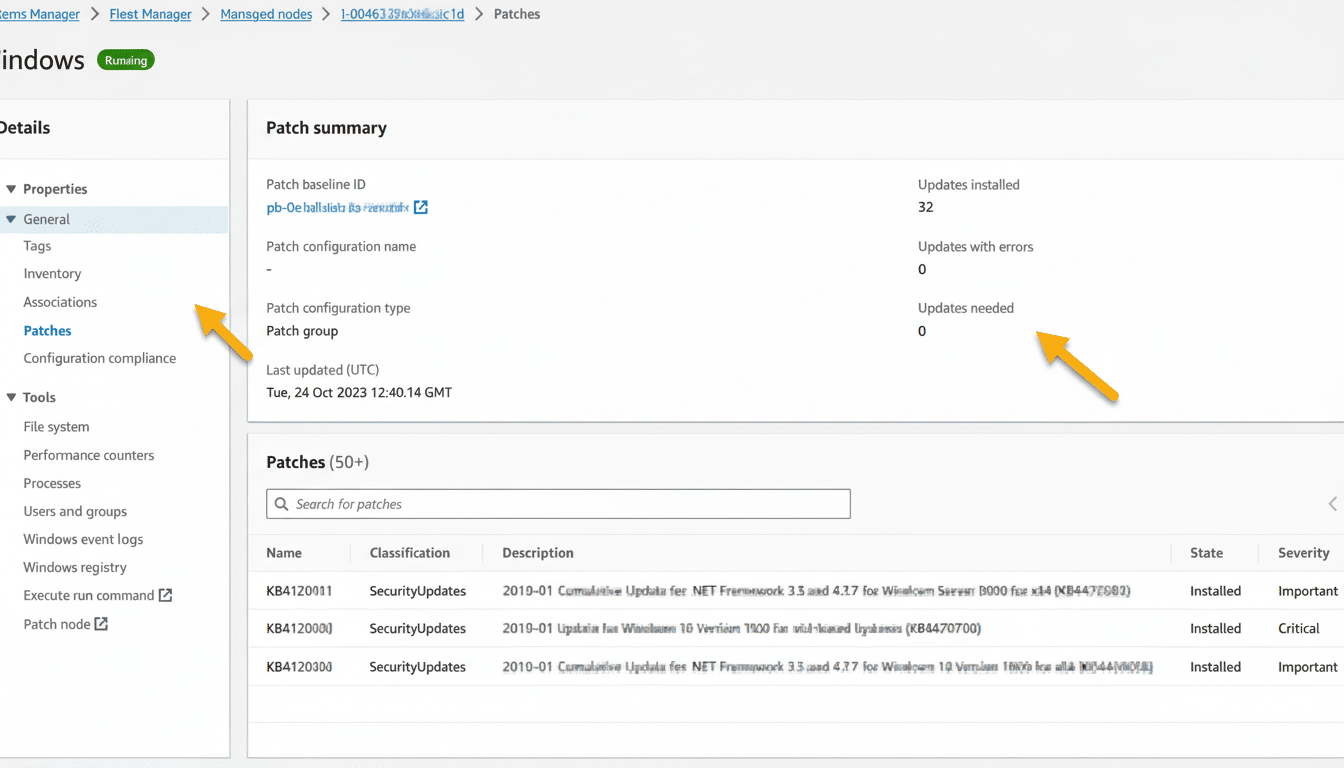Open the Windows registry tool
The height and width of the screenshot is (768, 1344).
pos(74,566)
